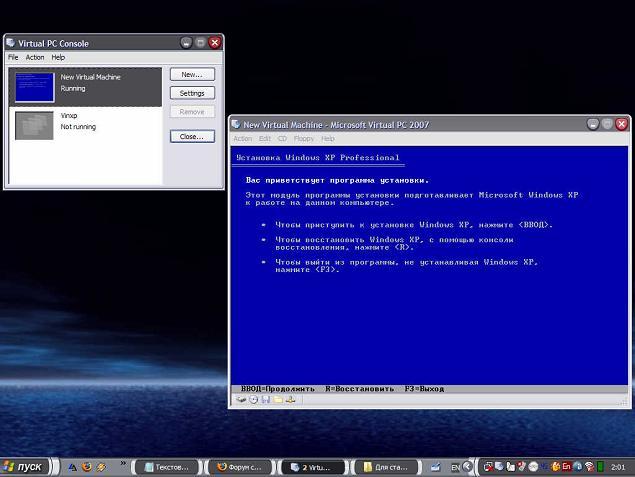The width and height of the screenshot is (635, 477).
Task: Click the network adapter icon in VM status bar
Action: pos(290,400)
